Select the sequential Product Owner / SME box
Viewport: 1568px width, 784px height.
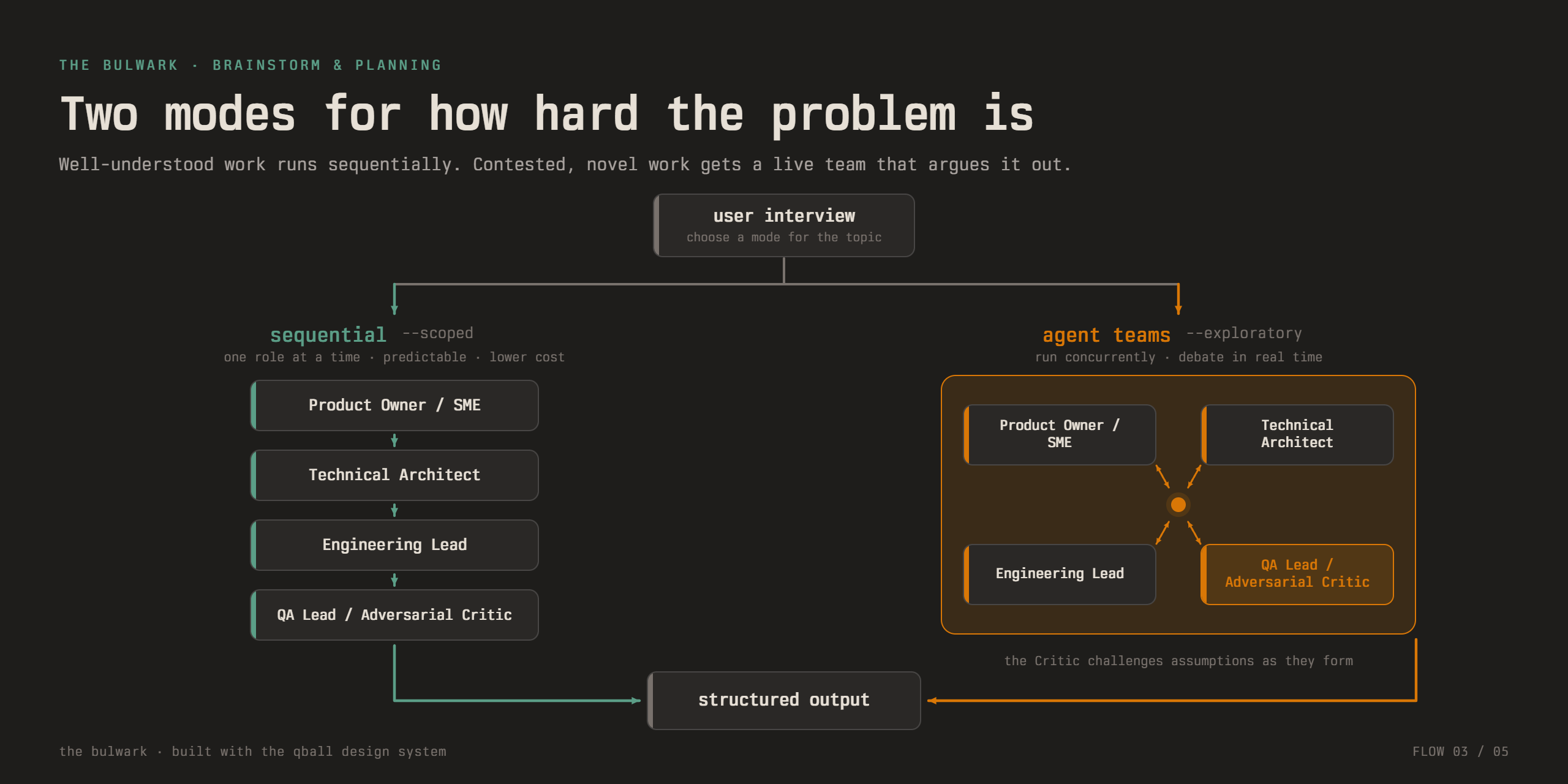coord(394,405)
